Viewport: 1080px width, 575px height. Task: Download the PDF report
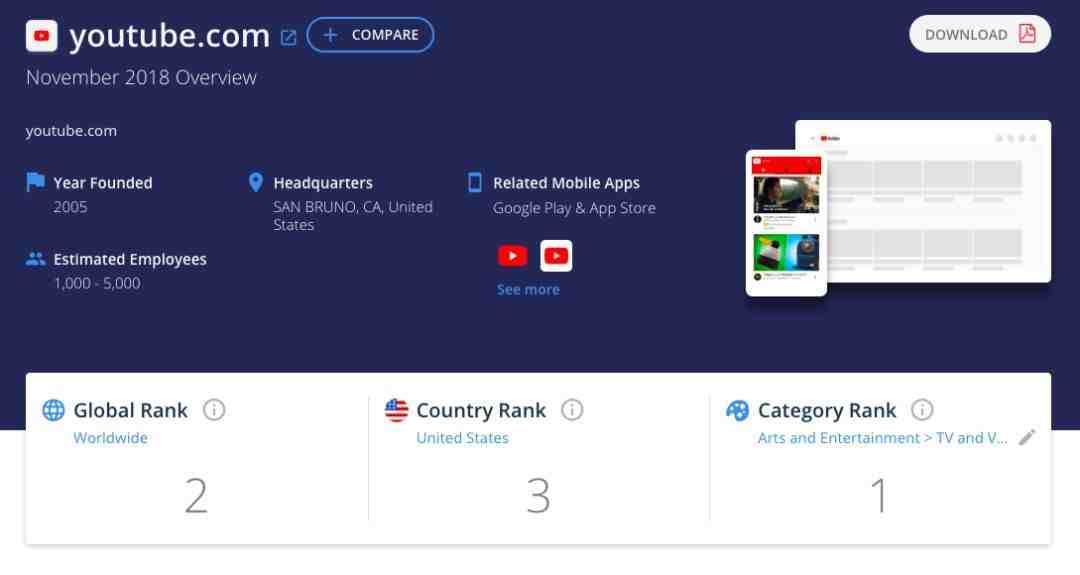pos(979,34)
